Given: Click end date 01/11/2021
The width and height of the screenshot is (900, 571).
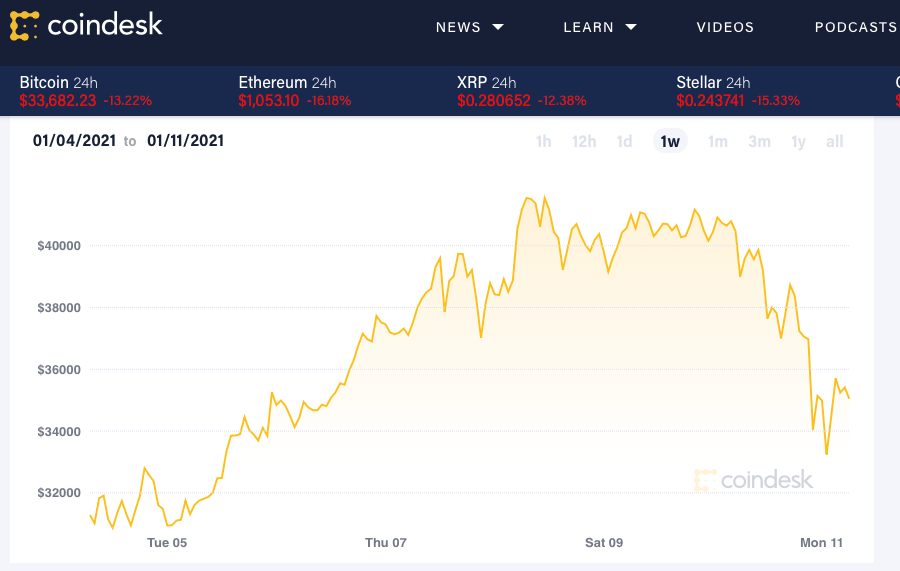Looking at the screenshot, I should click(185, 141).
